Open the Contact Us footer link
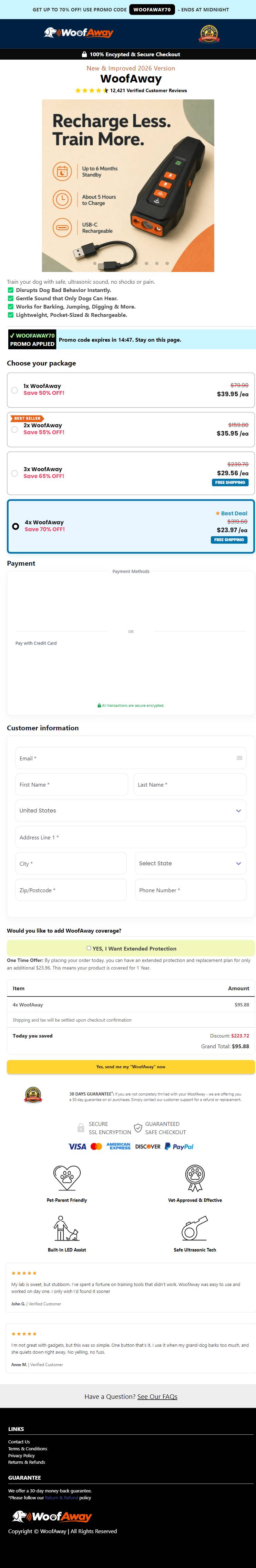256x1568 pixels. click(x=19, y=1441)
